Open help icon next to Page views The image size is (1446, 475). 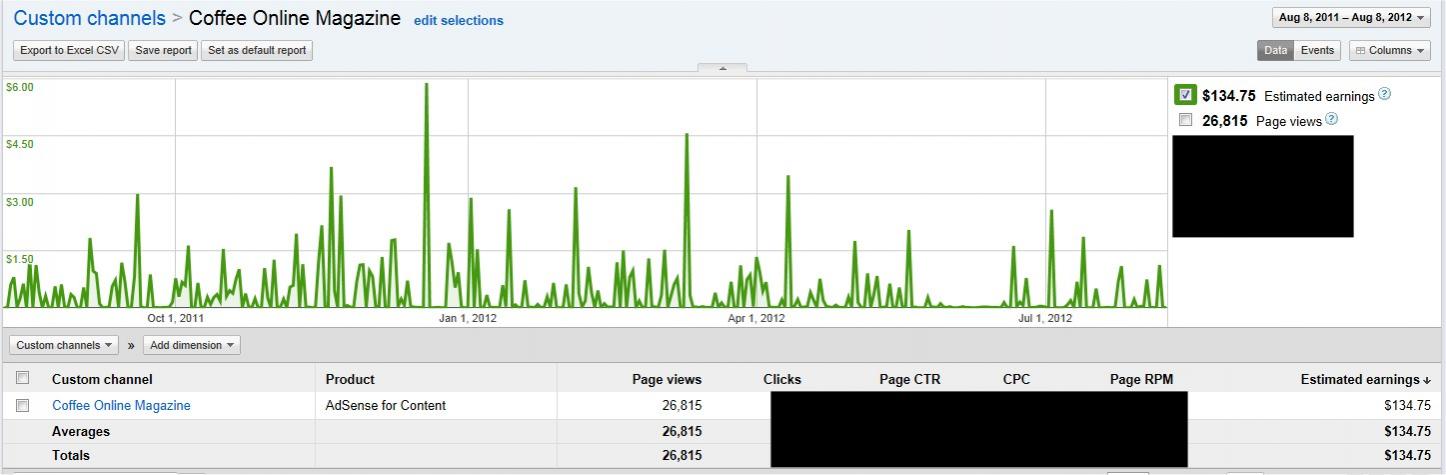tap(1331, 119)
